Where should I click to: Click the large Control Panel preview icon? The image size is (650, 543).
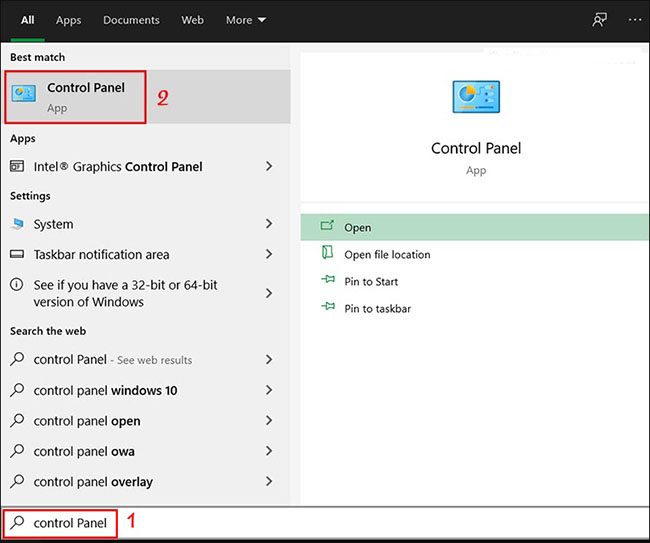pos(476,97)
